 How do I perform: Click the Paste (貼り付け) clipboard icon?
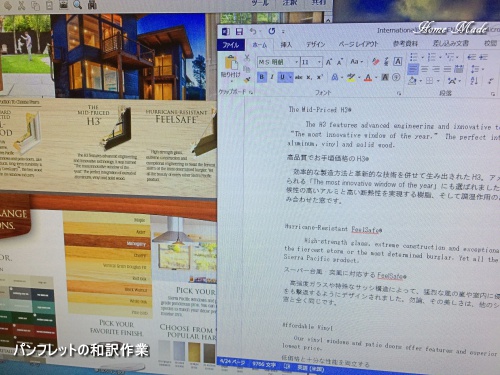(x=231, y=63)
